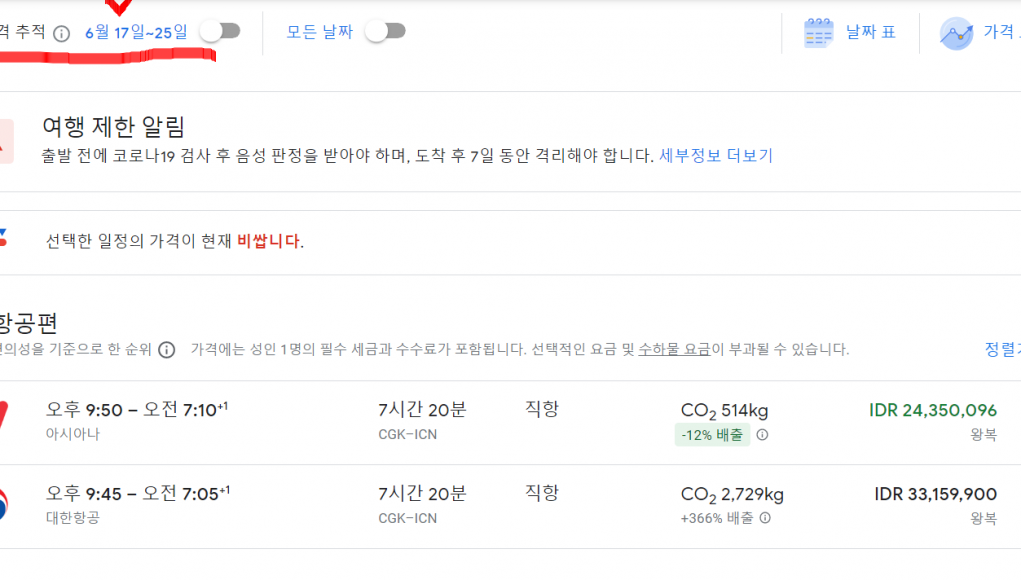Select the IDR 33,159,900 round-trip price
Viewport: 1021px width, 580px height.
(x=935, y=494)
